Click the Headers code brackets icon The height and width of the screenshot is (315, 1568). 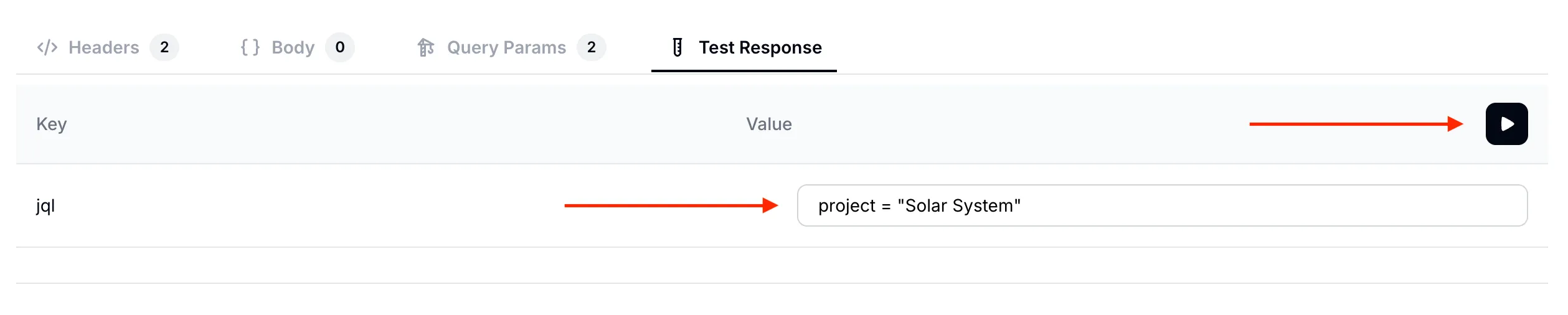tap(47, 47)
